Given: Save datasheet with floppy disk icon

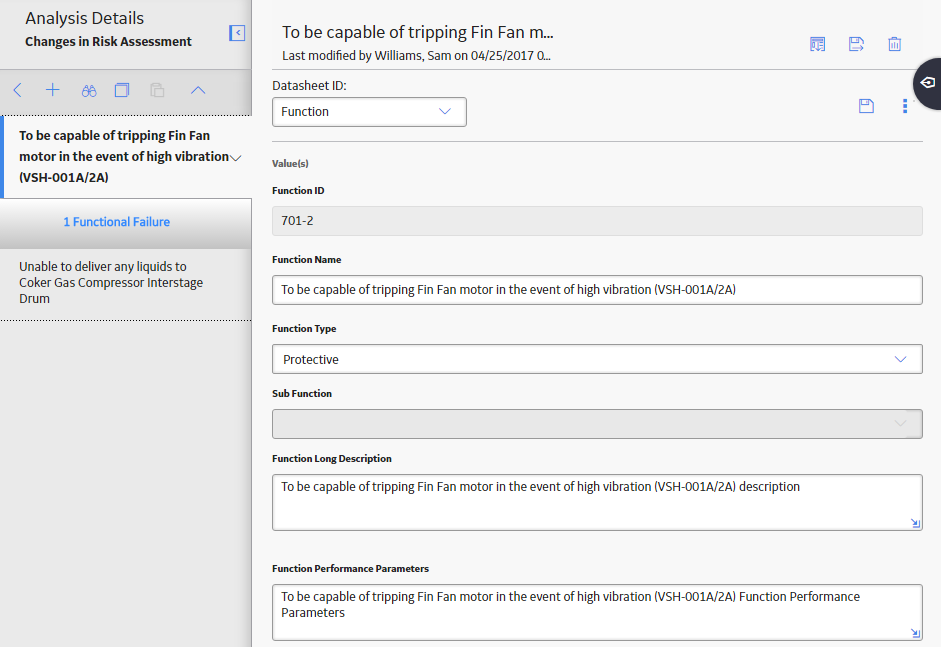Looking at the screenshot, I should (866, 106).
